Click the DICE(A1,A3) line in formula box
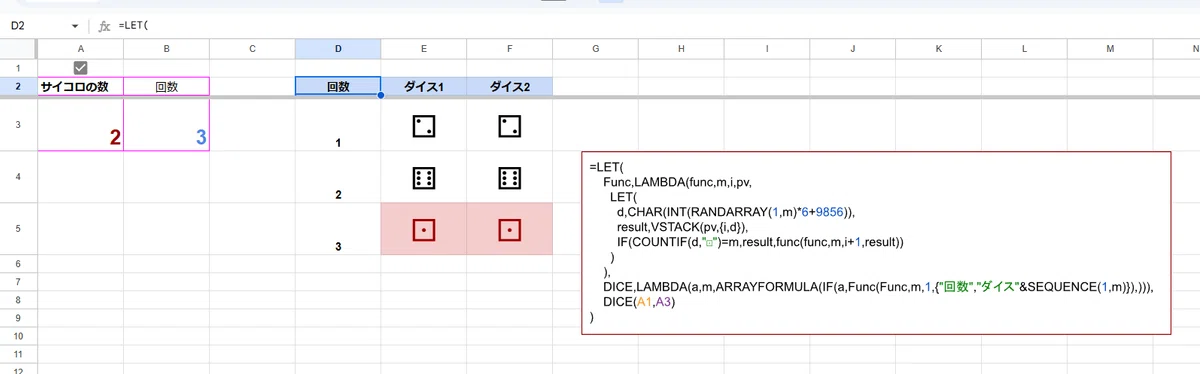The width and height of the screenshot is (1200, 374). (x=639, y=302)
